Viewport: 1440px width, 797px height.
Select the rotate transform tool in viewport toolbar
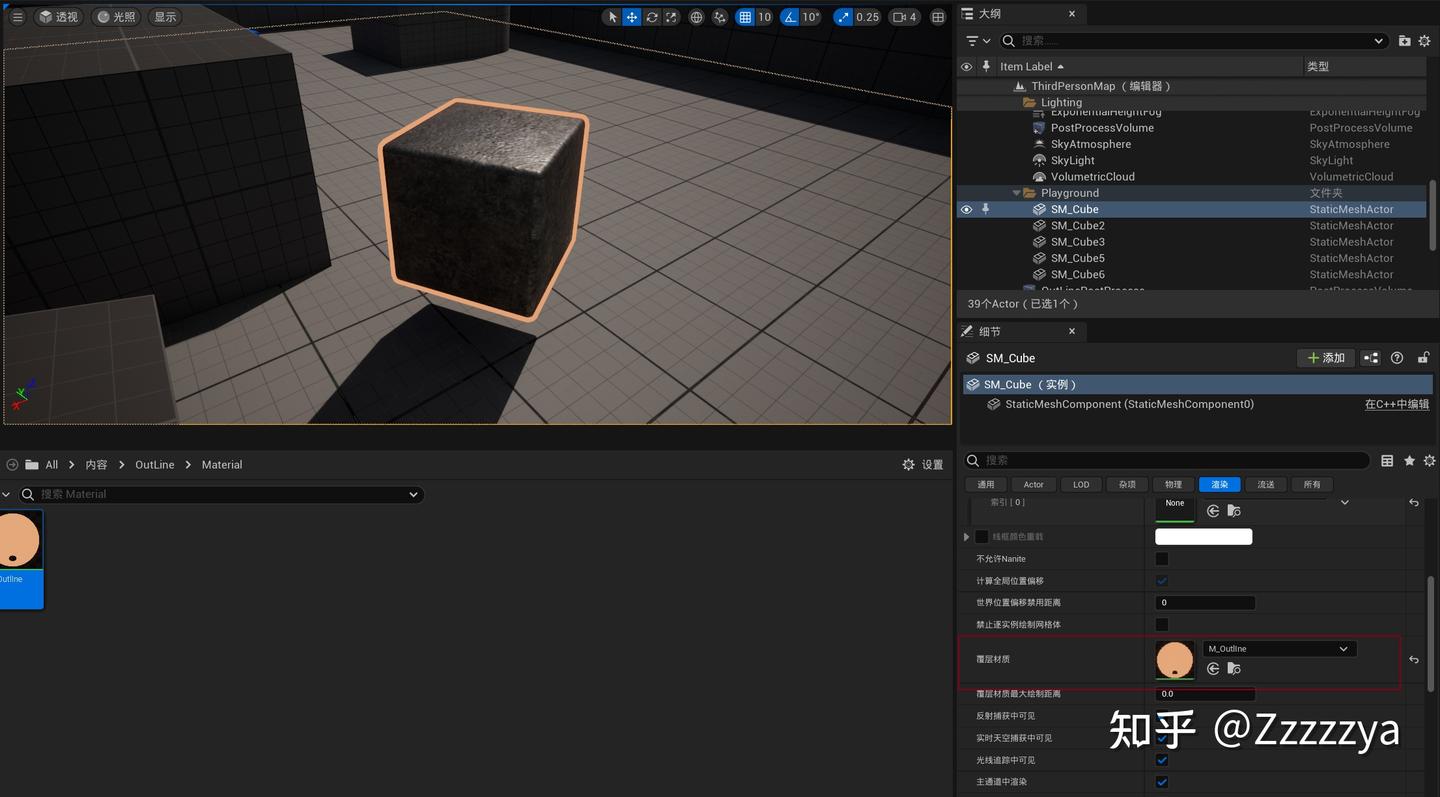[652, 17]
